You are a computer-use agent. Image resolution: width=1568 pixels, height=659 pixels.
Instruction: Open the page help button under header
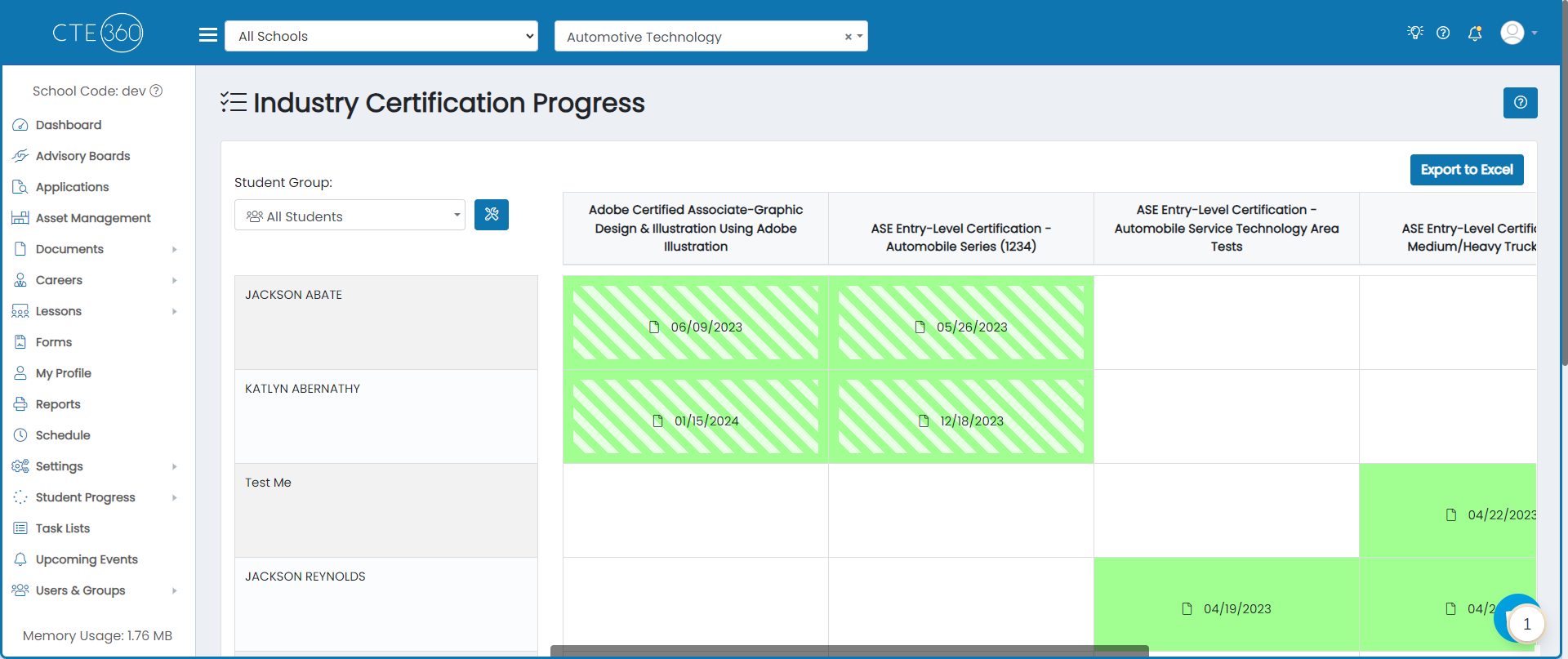coord(1520,103)
